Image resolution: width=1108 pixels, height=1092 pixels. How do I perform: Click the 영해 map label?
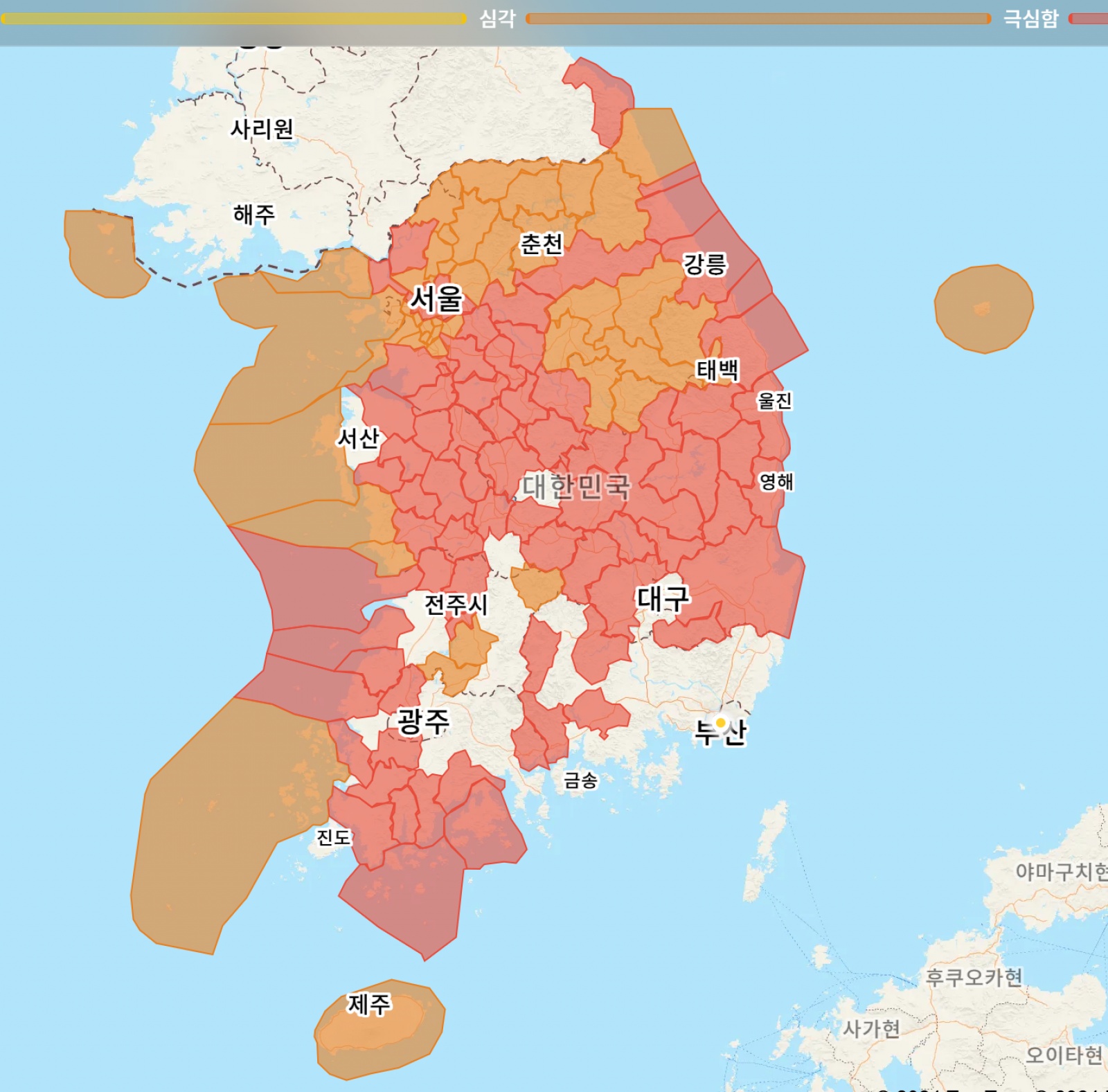(776, 481)
